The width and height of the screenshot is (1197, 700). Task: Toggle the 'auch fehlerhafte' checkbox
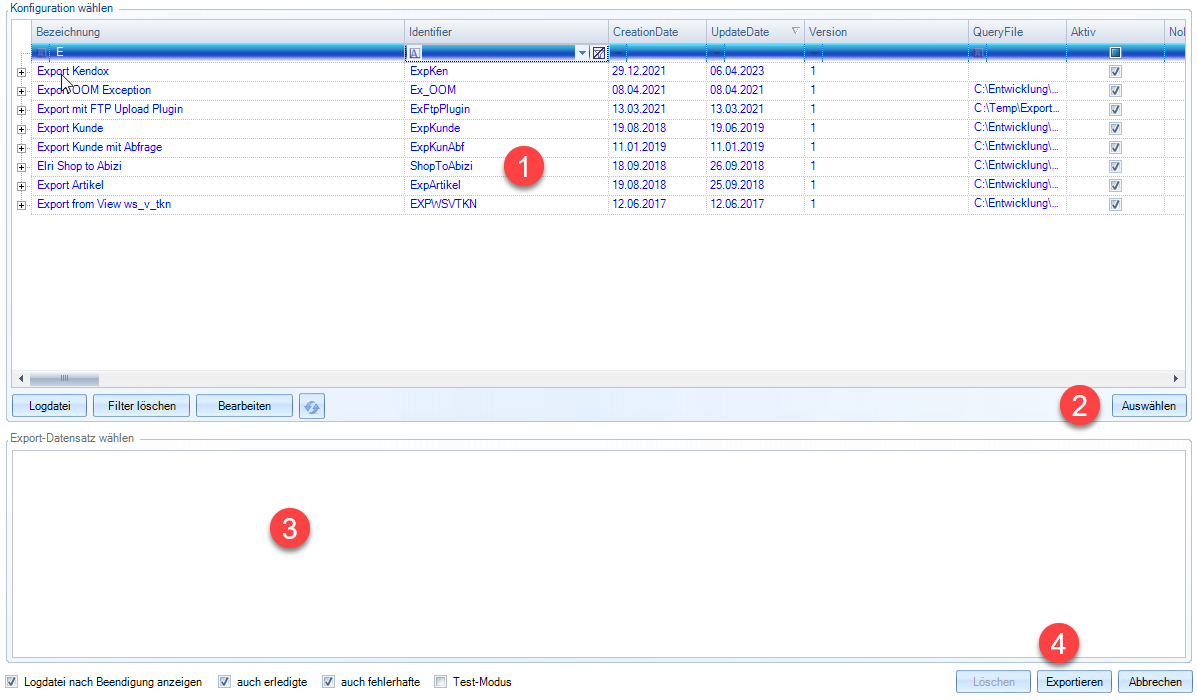pyautogui.click(x=329, y=682)
